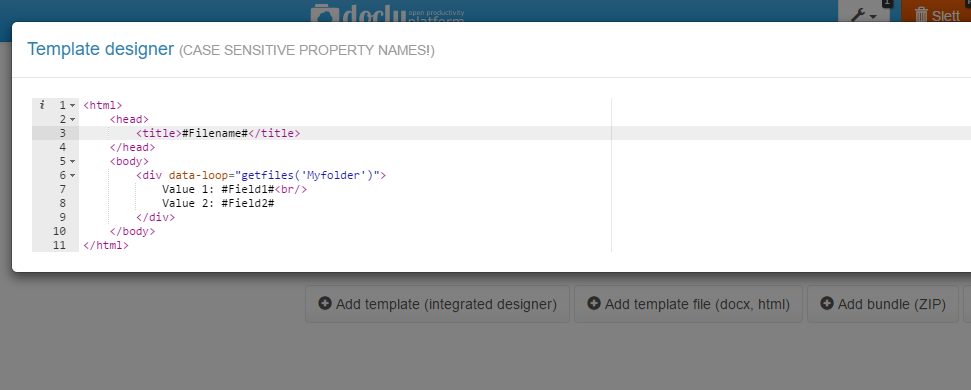Fold the data-loop div on line 6
971x390 pixels.
coord(72,176)
